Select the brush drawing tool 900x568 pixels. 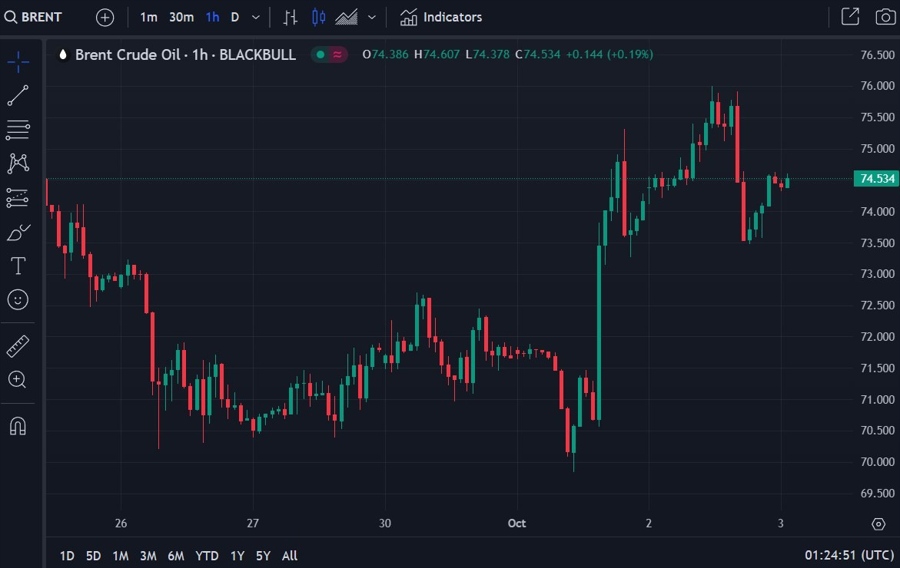click(x=18, y=232)
